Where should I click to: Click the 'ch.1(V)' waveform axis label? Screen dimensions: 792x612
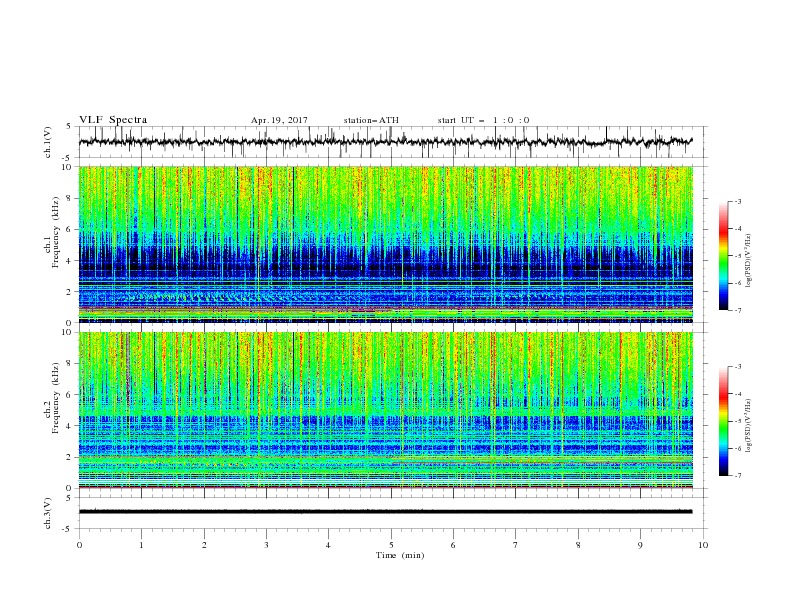48,142
